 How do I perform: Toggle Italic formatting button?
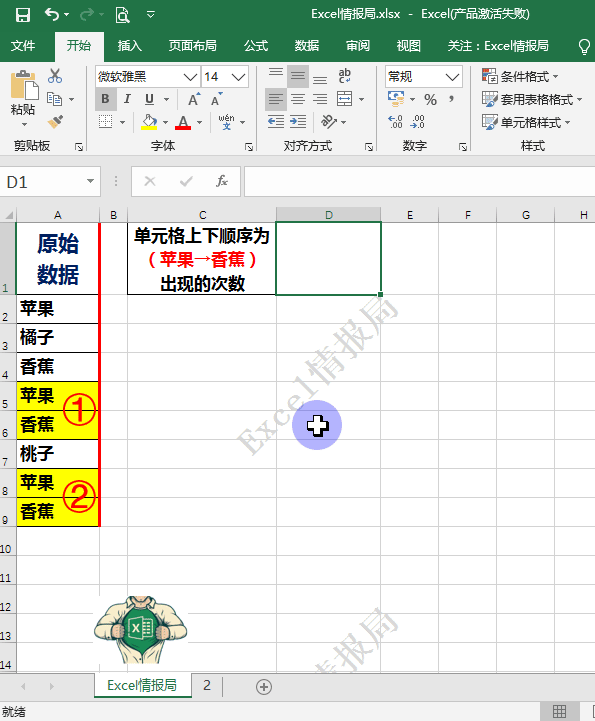click(127, 99)
